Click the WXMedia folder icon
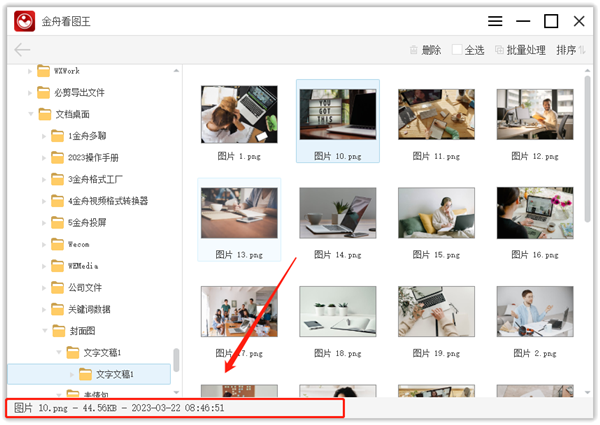The width and height of the screenshot is (600, 425). (57, 266)
